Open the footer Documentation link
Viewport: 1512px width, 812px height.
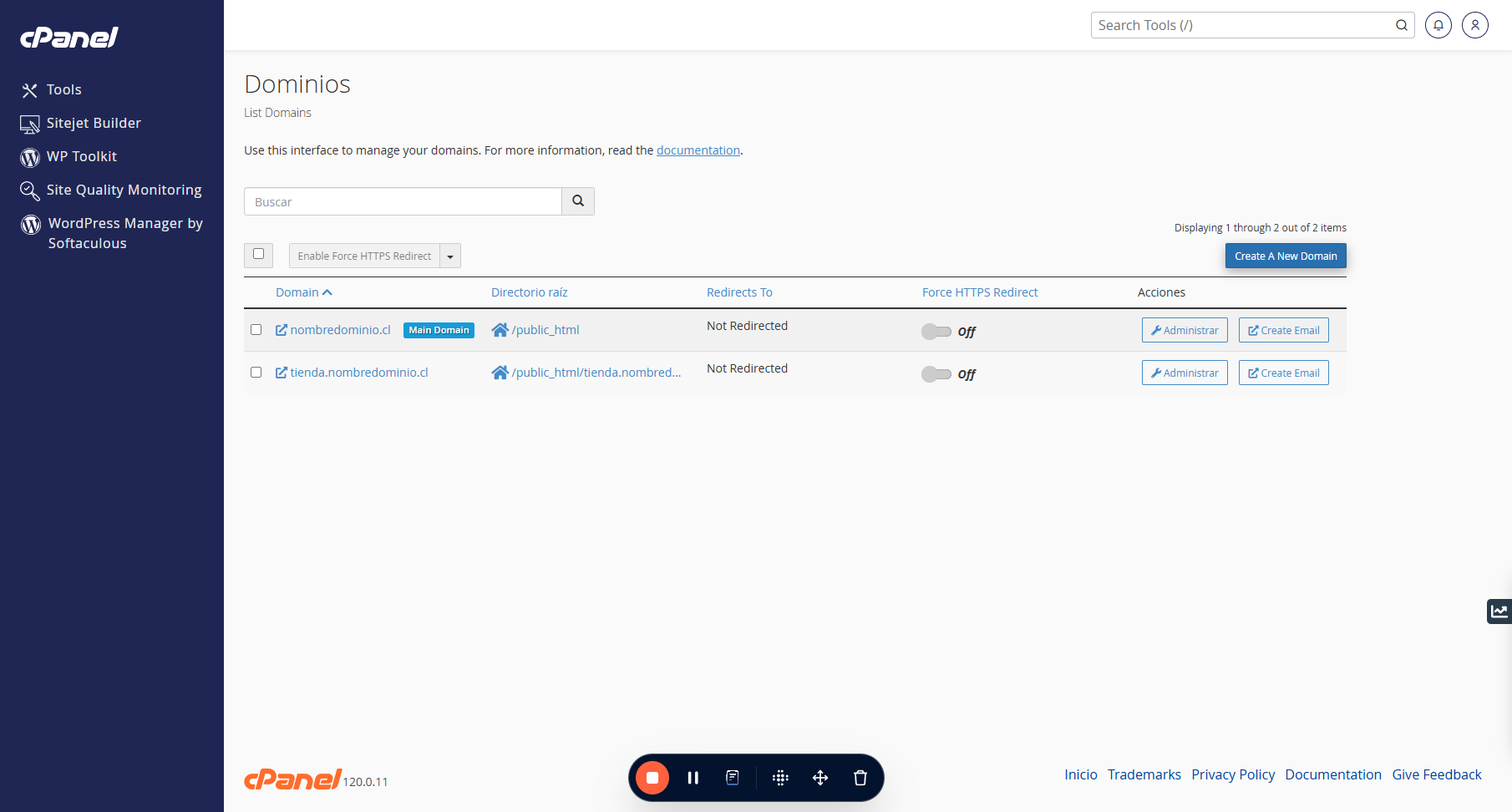1333,774
